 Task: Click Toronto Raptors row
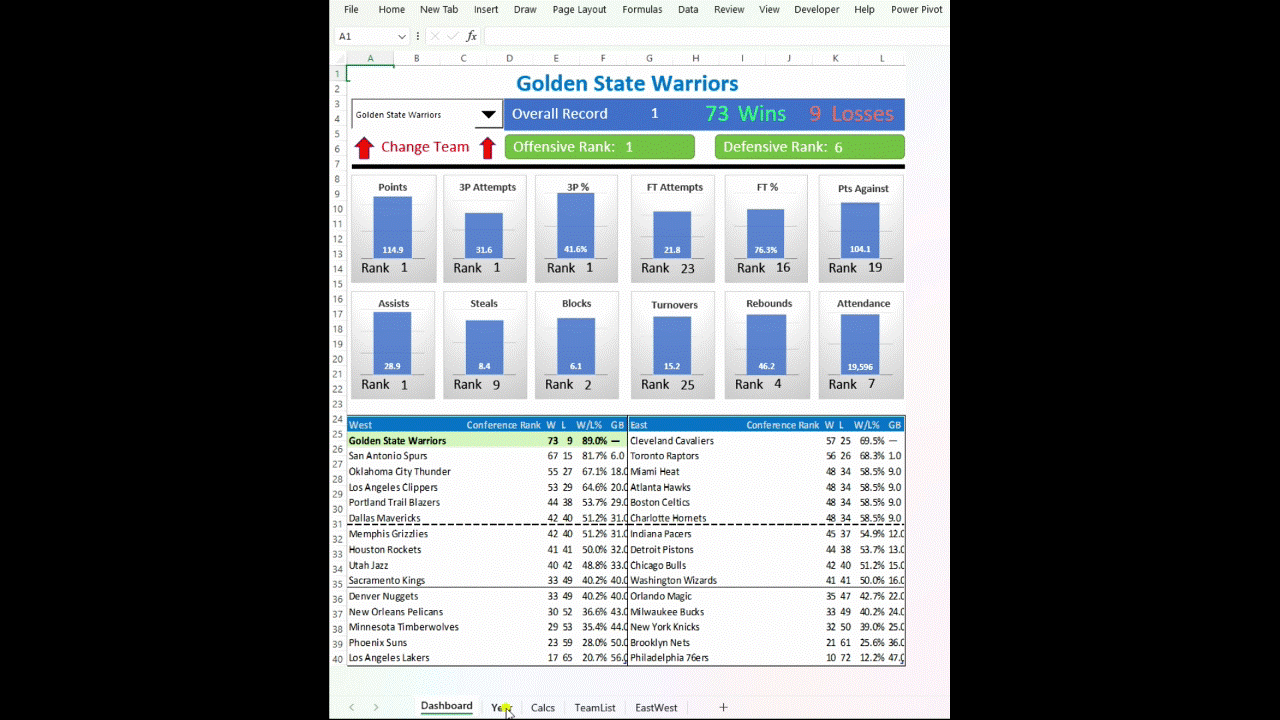[767, 456]
